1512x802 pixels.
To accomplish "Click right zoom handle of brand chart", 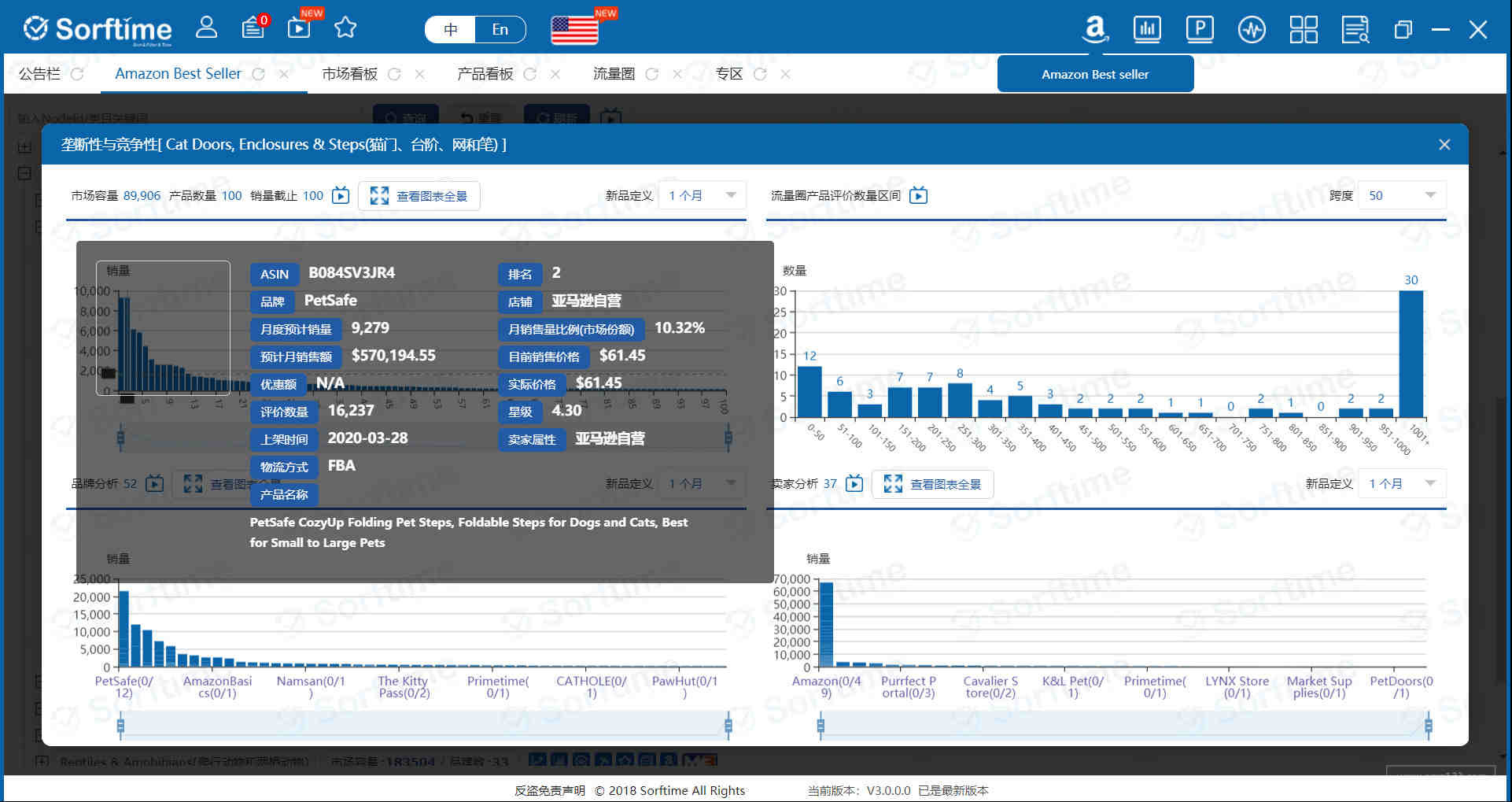I will [728, 725].
